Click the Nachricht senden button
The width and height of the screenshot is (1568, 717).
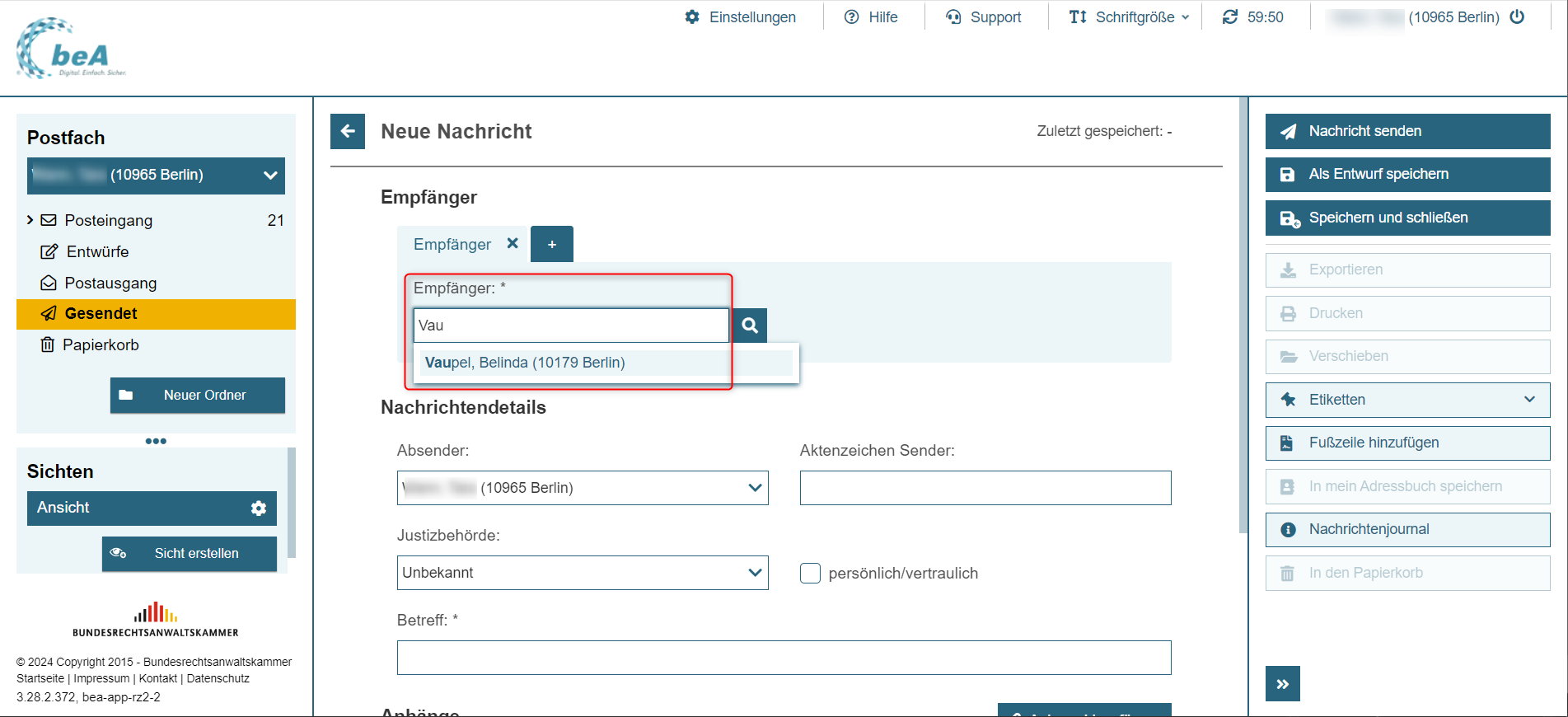click(x=1407, y=131)
